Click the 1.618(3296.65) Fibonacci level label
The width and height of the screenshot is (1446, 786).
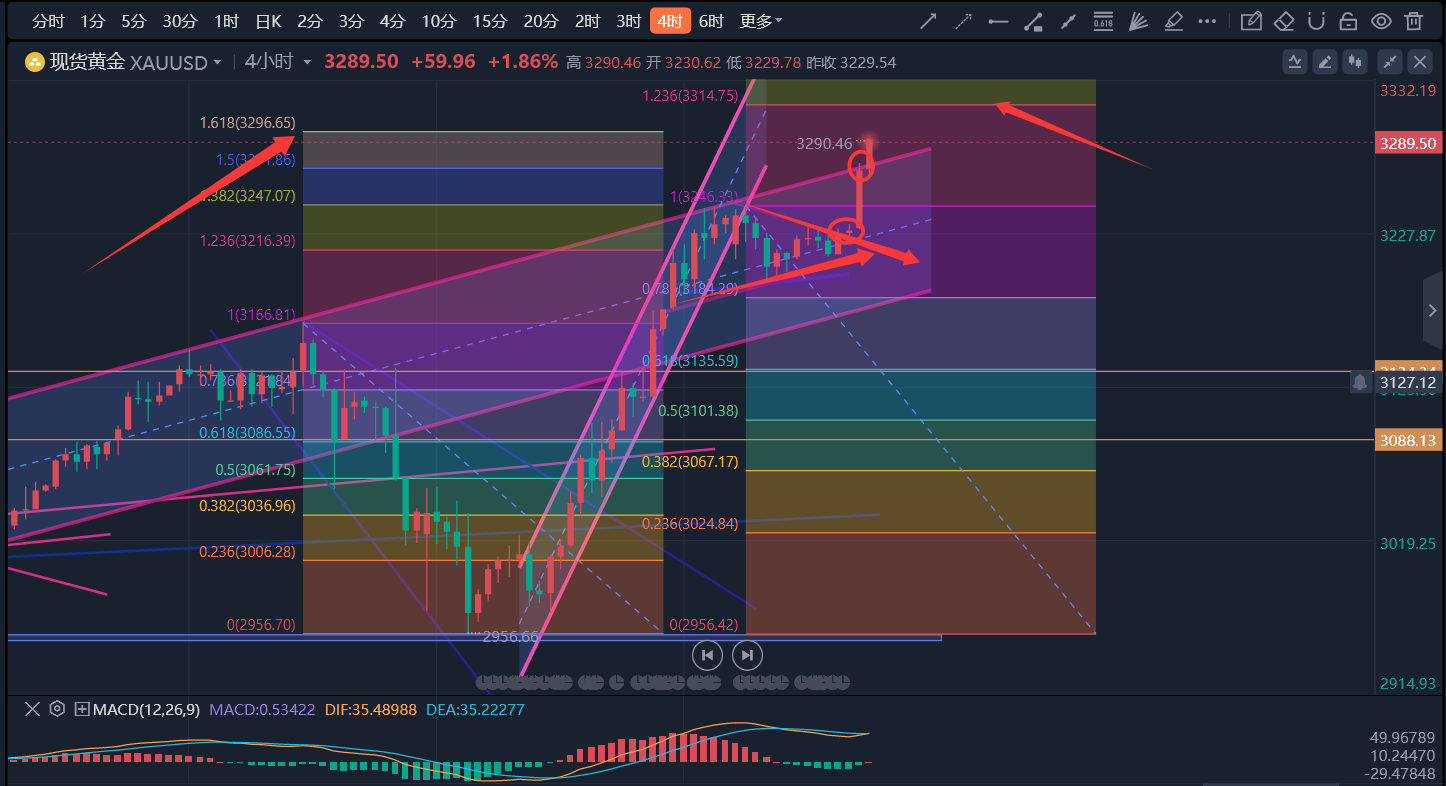[247, 123]
